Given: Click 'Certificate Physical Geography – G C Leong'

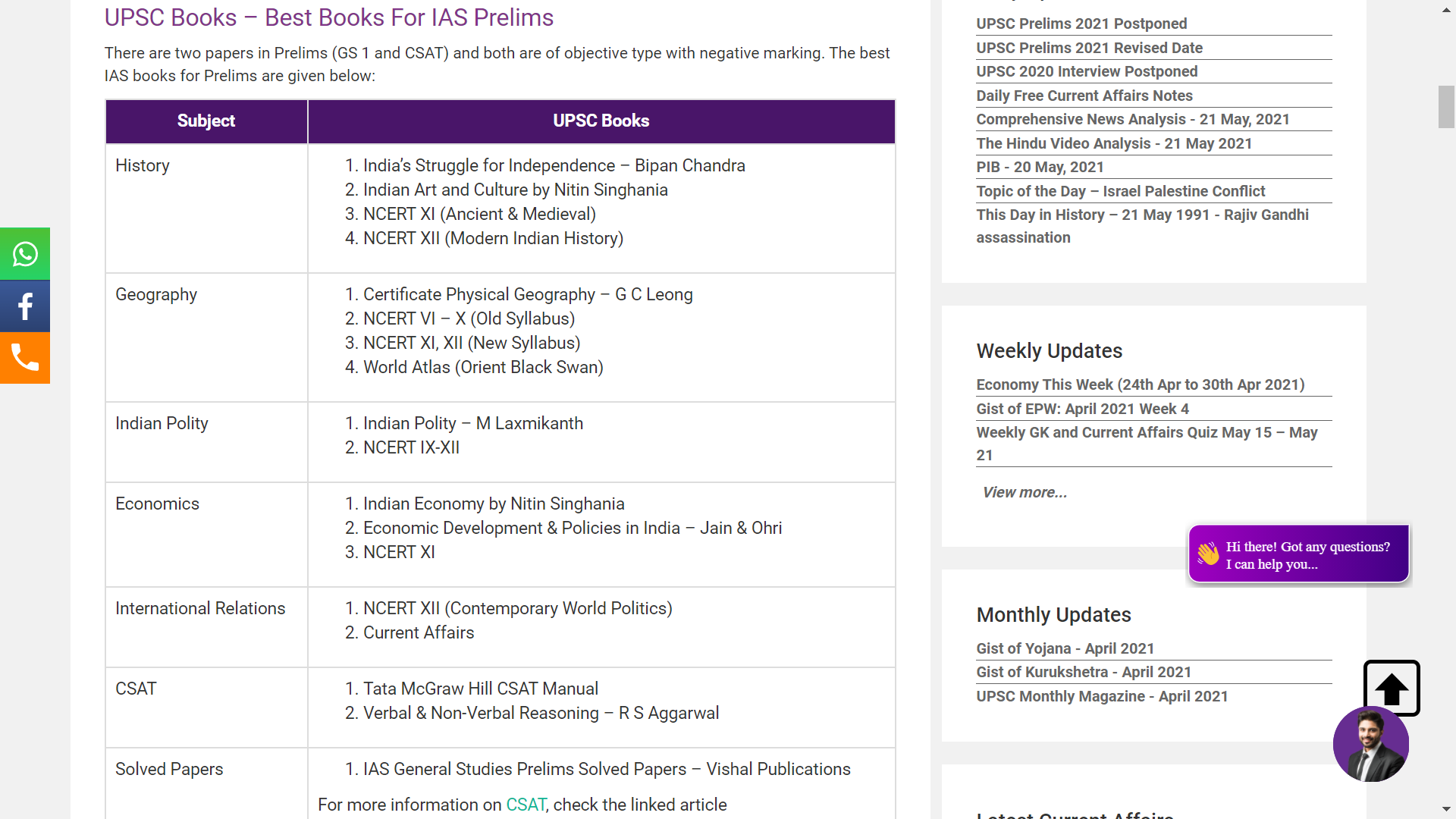Looking at the screenshot, I should [x=528, y=294].
